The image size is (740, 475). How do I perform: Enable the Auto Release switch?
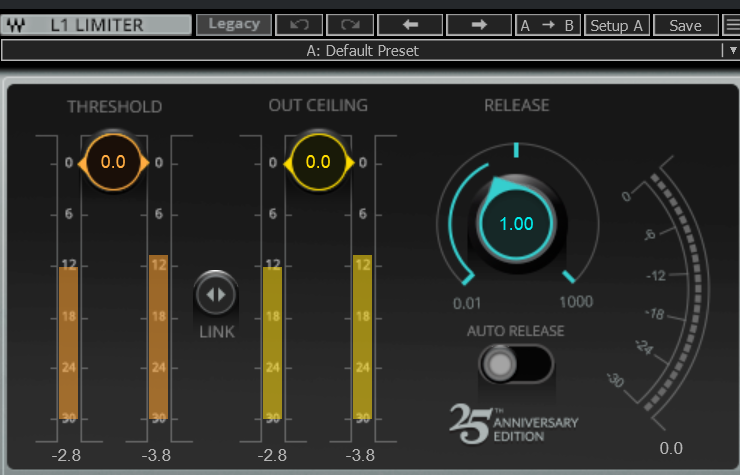(x=516, y=364)
